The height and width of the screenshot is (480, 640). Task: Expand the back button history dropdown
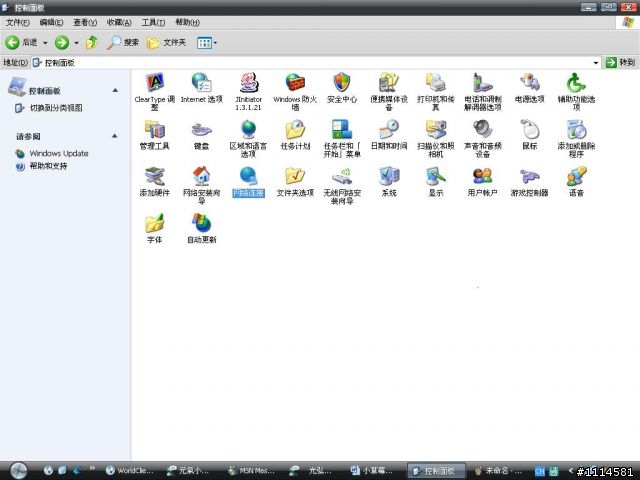(45, 42)
